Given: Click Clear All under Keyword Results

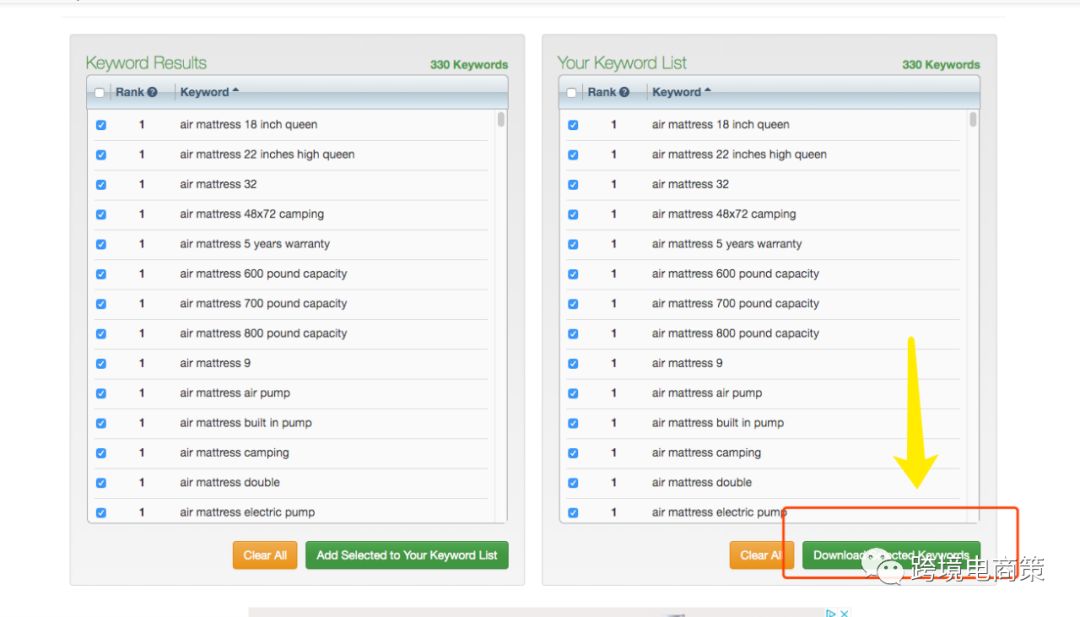Looking at the screenshot, I should [x=265, y=555].
